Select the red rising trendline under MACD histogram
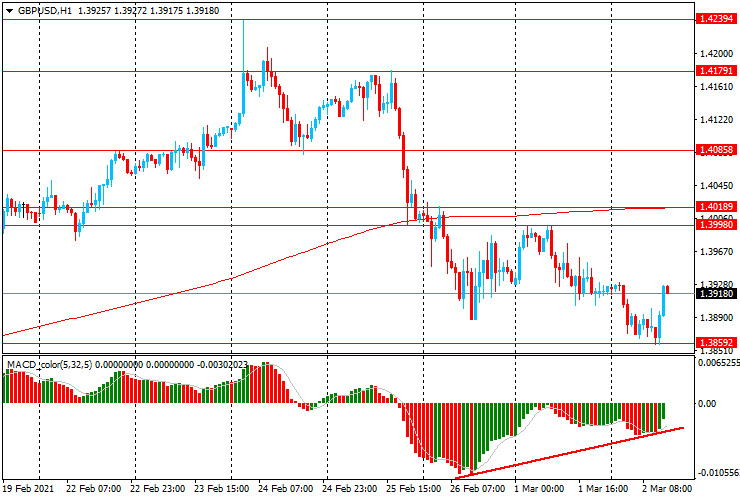Screen dimensions: 740x500 click(569, 452)
